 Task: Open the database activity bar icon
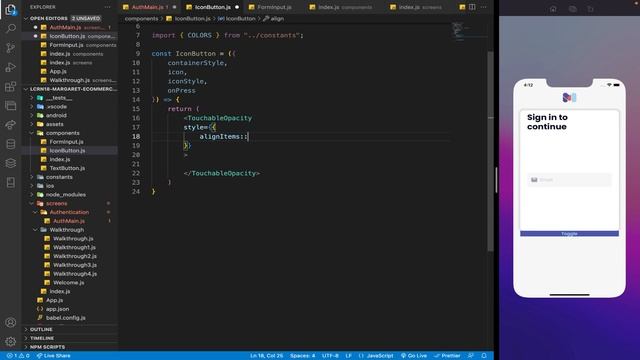point(11,144)
